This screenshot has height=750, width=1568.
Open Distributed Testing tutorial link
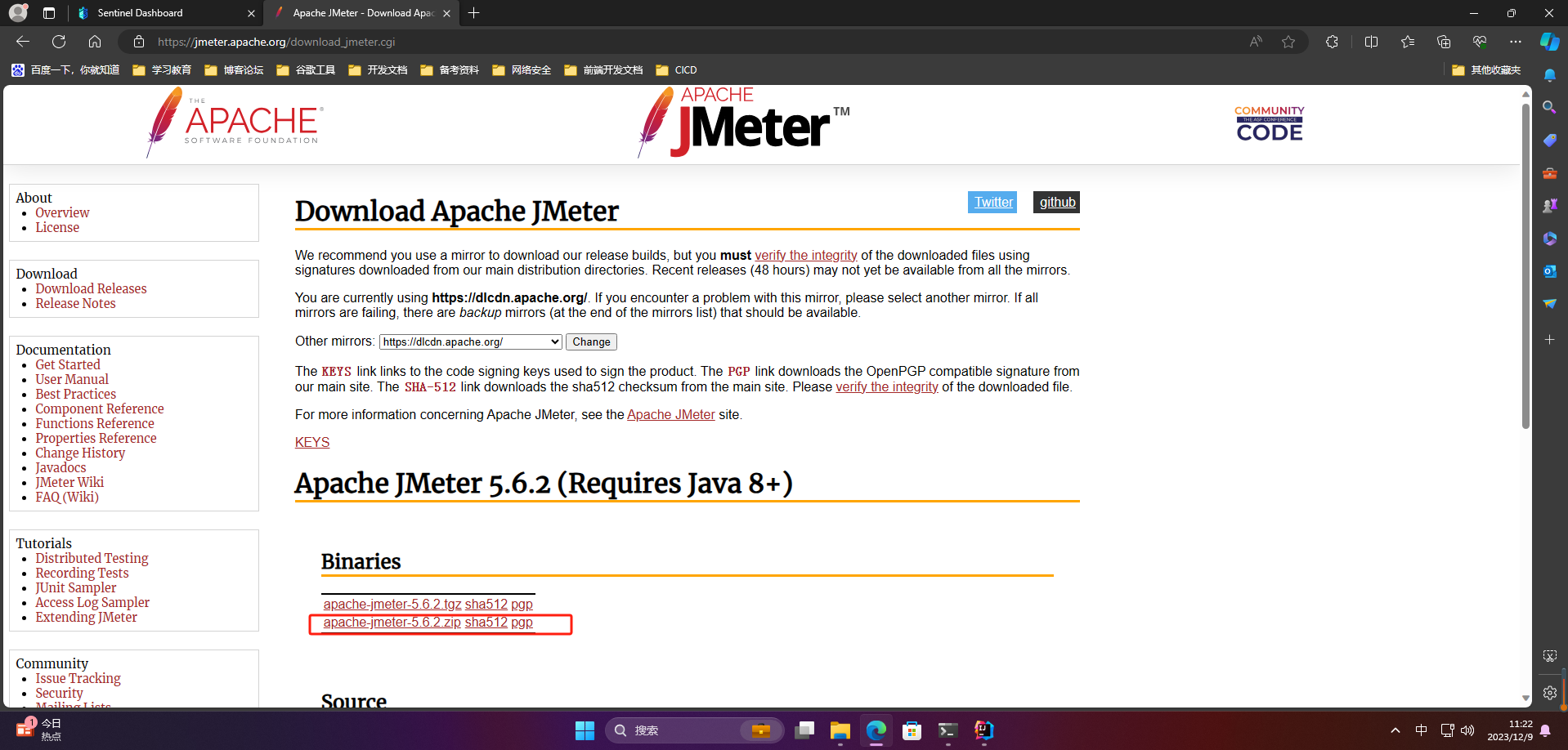(92, 558)
